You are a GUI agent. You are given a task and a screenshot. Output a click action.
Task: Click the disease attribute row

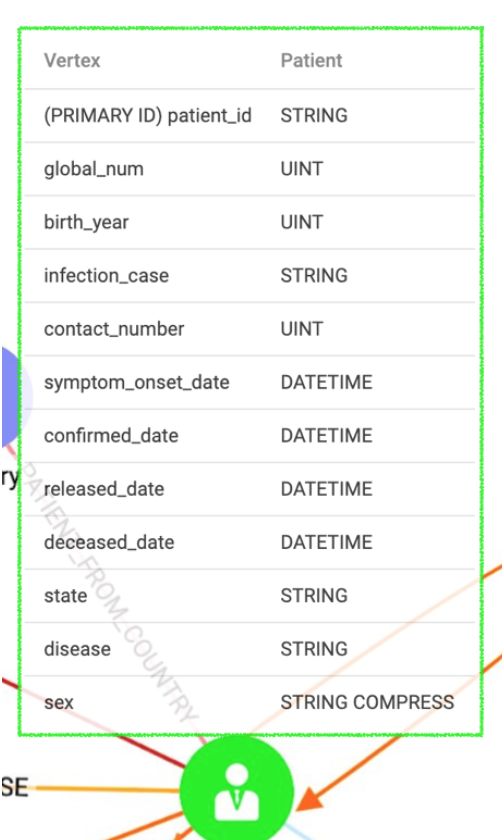pyautogui.click(x=250, y=648)
